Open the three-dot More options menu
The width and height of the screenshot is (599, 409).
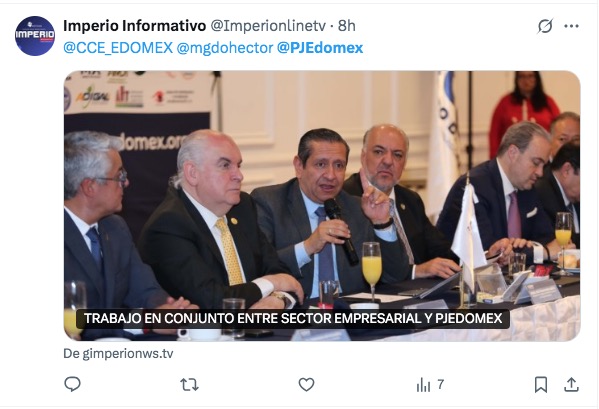571,26
